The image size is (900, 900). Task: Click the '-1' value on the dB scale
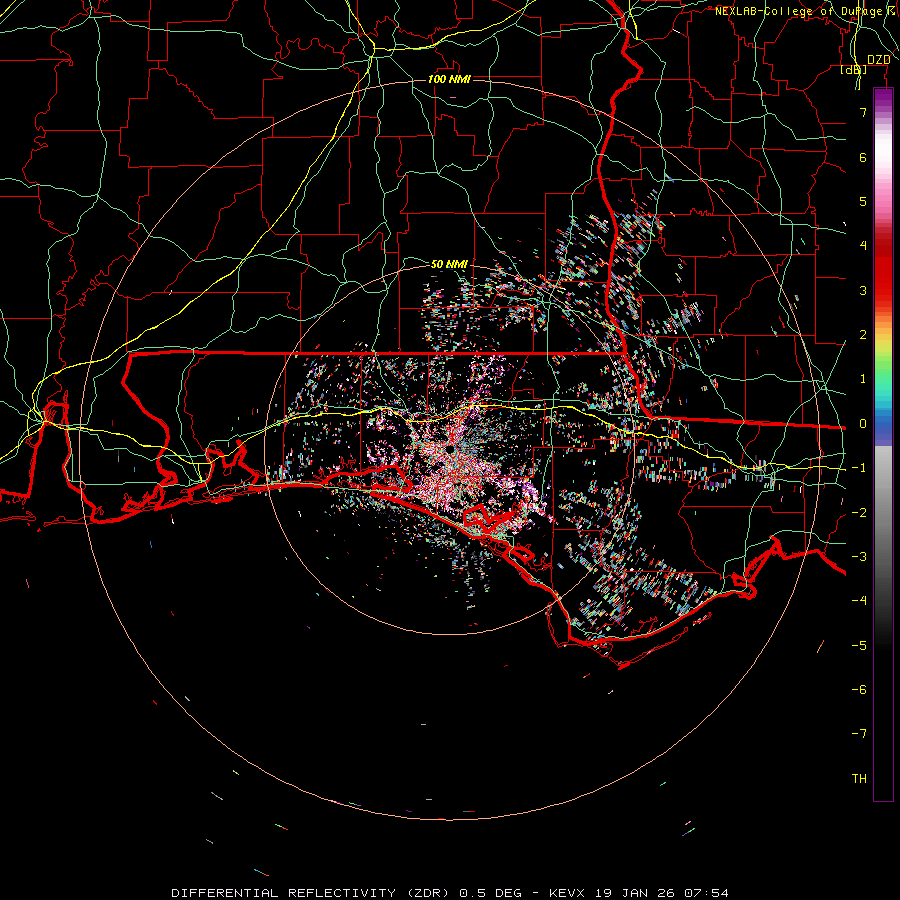pyautogui.click(x=859, y=468)
